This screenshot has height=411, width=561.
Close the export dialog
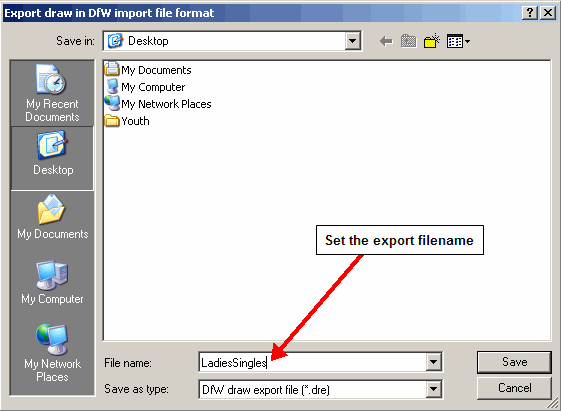[548, 13]
